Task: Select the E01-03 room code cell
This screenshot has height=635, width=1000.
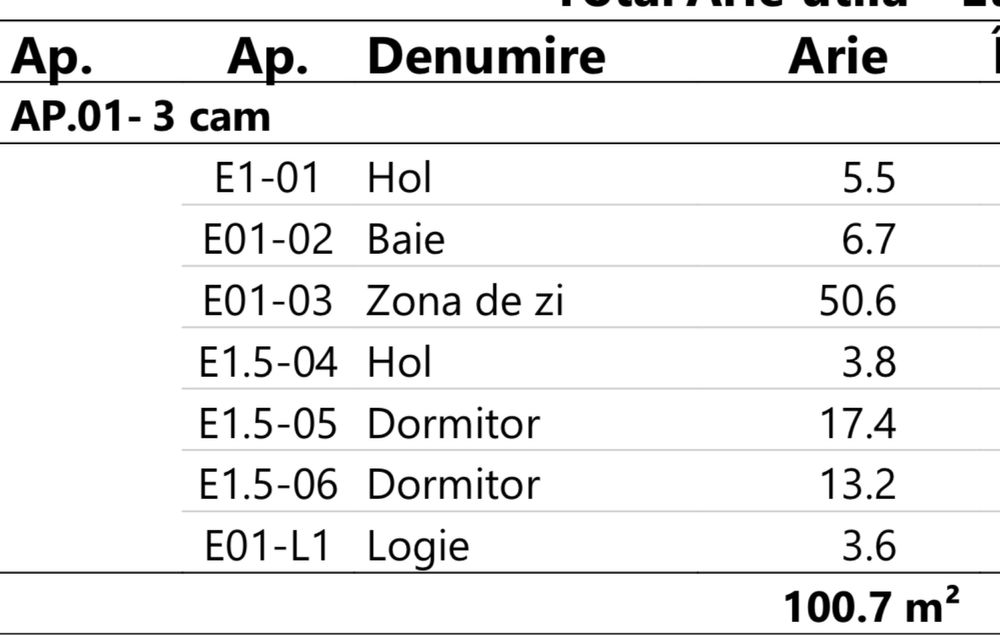Action: pyautogui.click(x=267, y=300)
